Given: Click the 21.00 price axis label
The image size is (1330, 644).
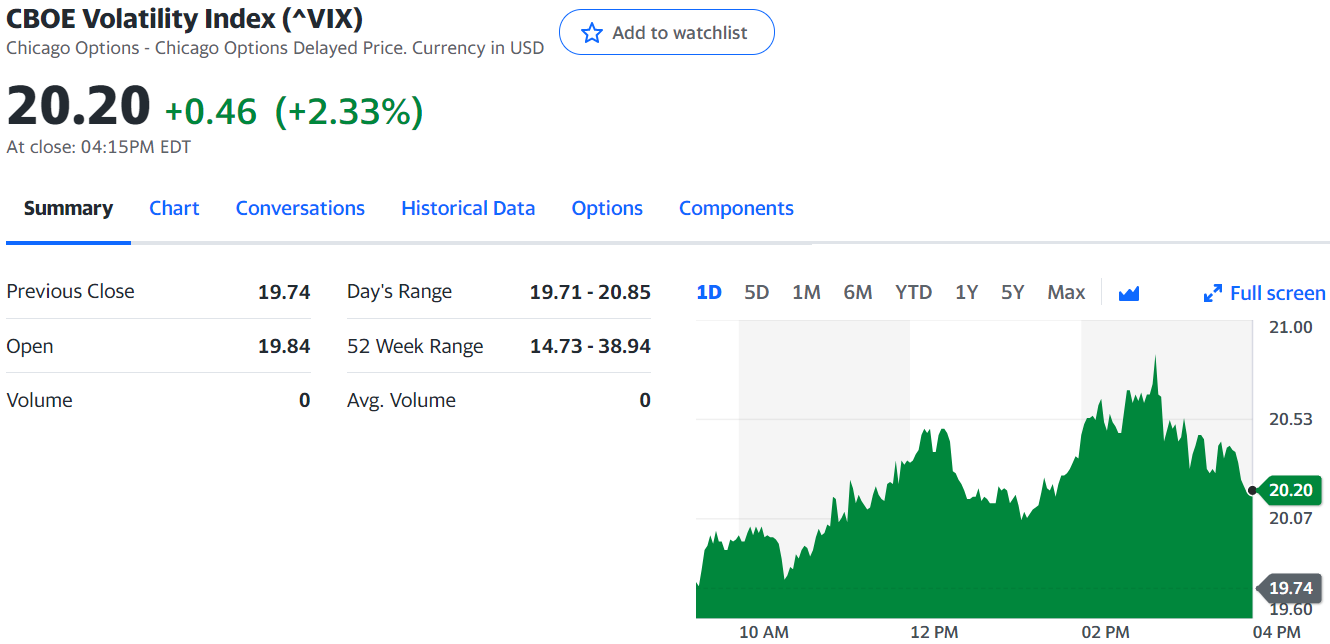Looking at the screenshot, I should tap(1291, 327).
